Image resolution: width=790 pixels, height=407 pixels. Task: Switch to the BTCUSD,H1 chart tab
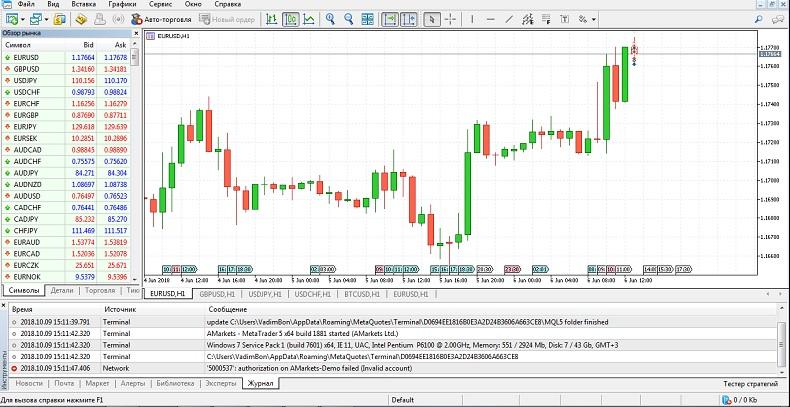pos(362,295)
